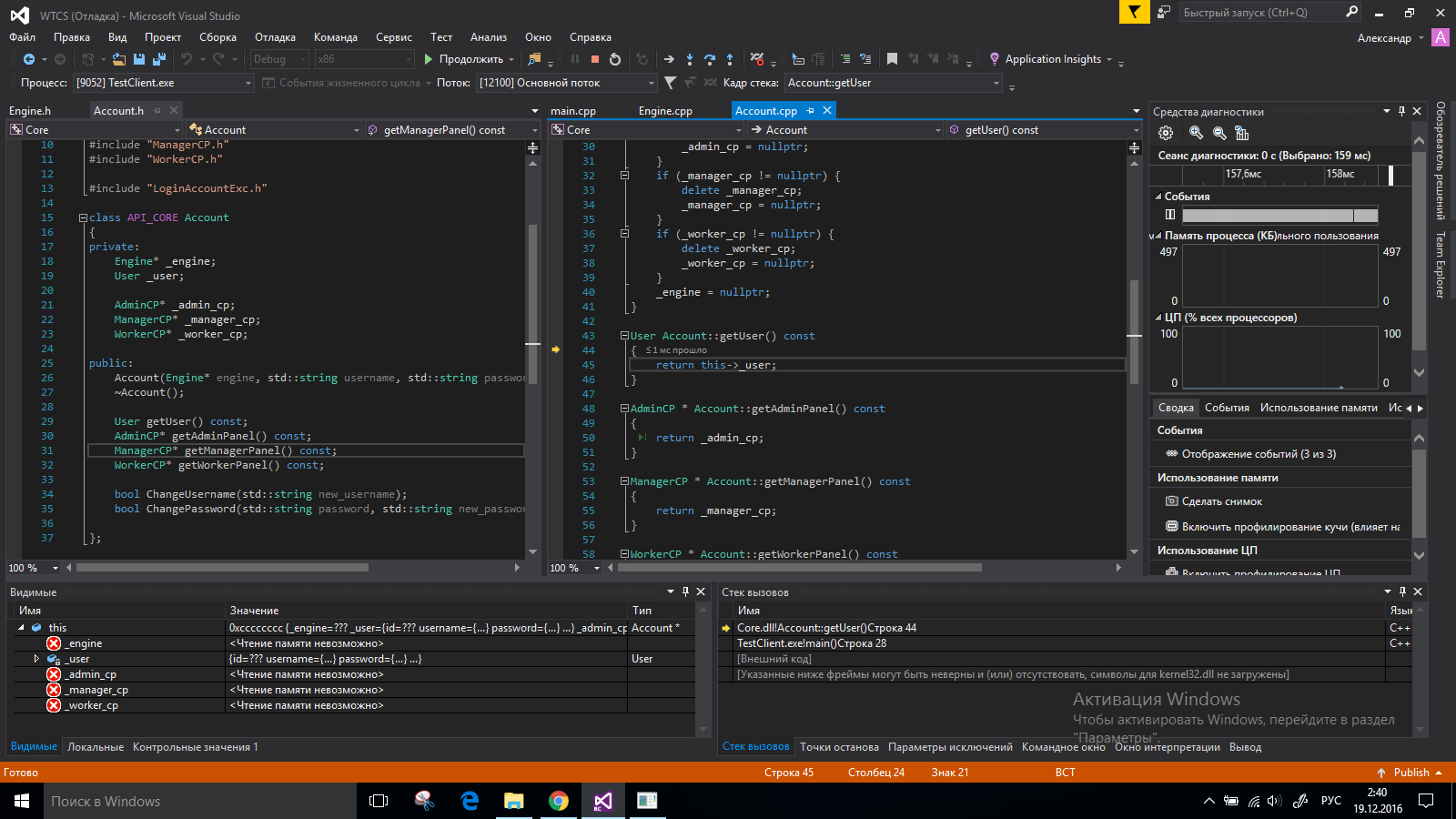Click the Edge browser taskbar icon
Viewport: 1456px width, 819px height.
(470, 801)
